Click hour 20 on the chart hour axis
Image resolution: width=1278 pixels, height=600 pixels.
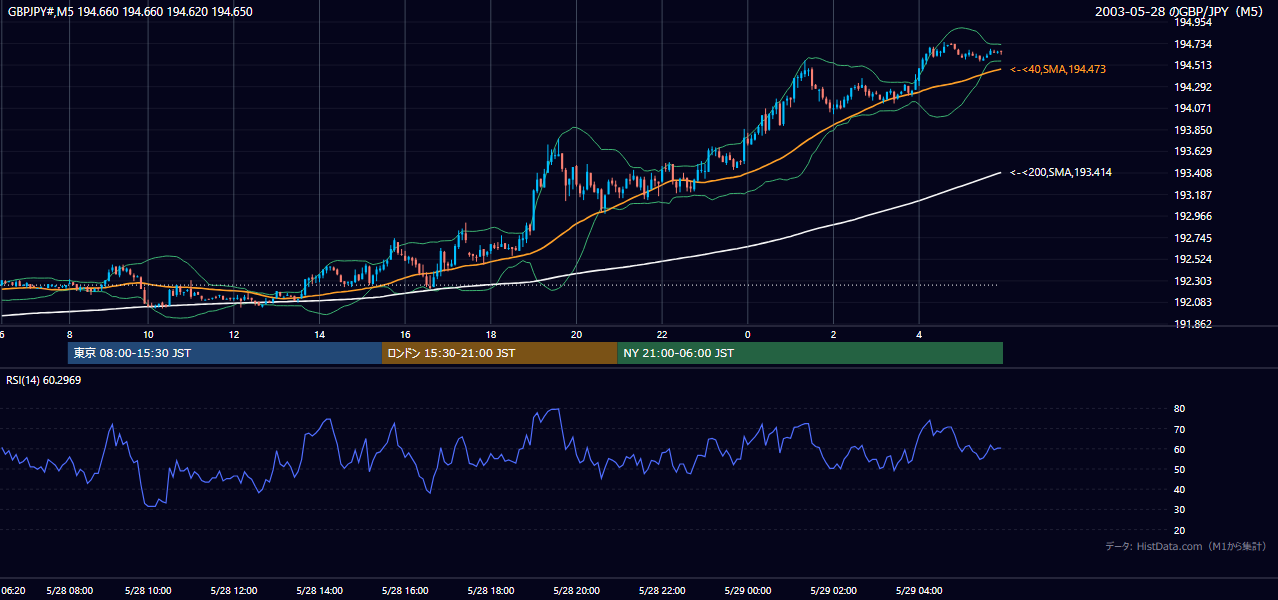pos(576,334)
